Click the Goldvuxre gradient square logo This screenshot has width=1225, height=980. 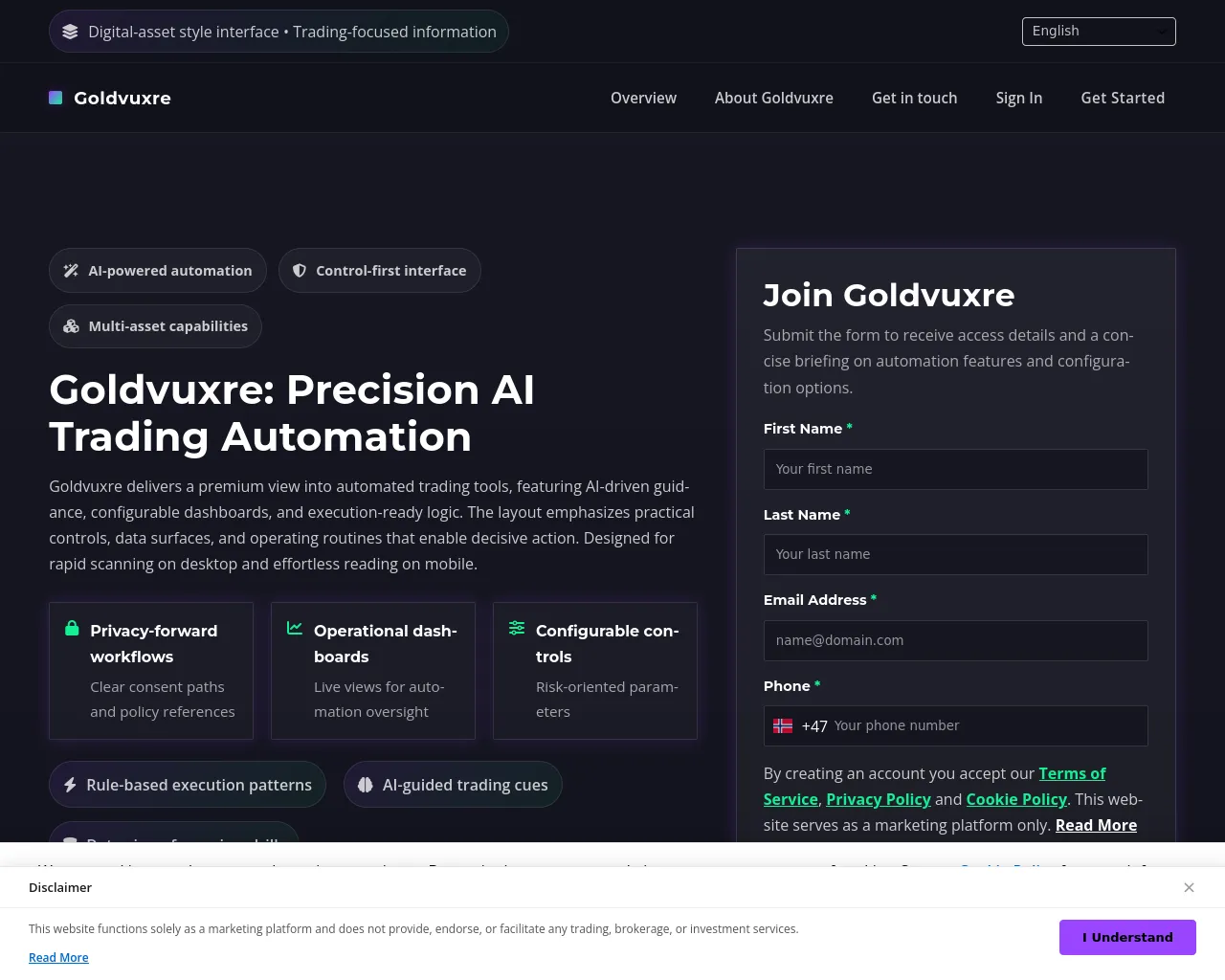[56, 98]
